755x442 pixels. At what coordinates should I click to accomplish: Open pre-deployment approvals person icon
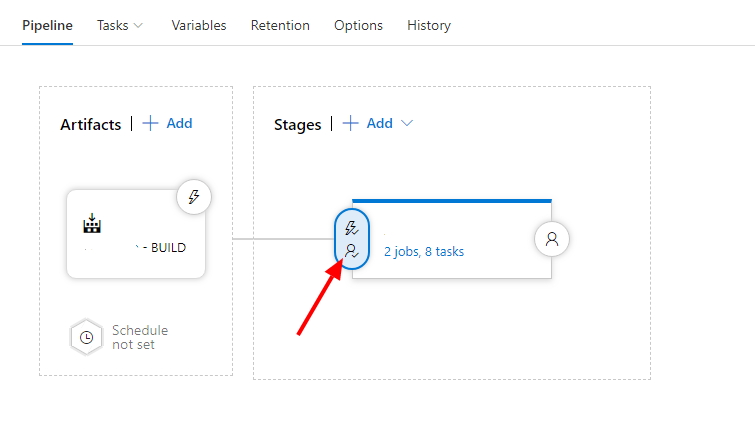(351, 252)
